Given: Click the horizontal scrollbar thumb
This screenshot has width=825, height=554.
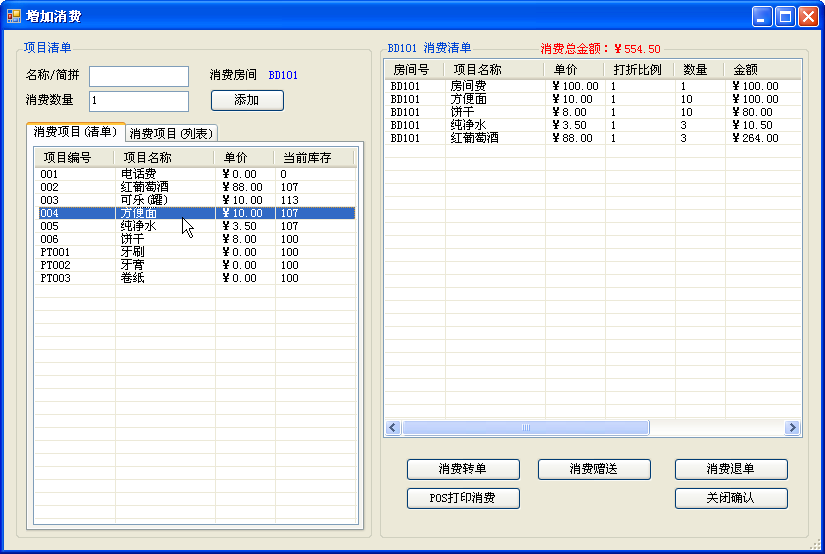Looking at the screenshot, I should pos(526,428).
